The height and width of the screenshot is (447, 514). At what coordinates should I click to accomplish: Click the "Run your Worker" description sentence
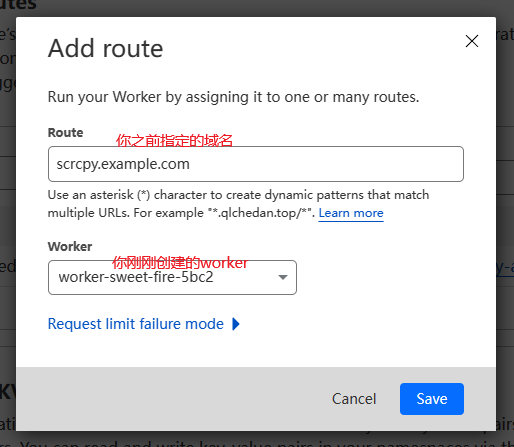tap(233, 97)
